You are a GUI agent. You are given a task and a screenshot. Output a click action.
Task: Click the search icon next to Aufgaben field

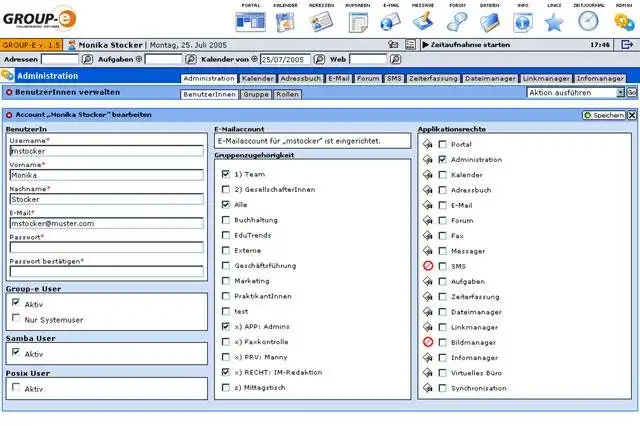coord(191,60)
